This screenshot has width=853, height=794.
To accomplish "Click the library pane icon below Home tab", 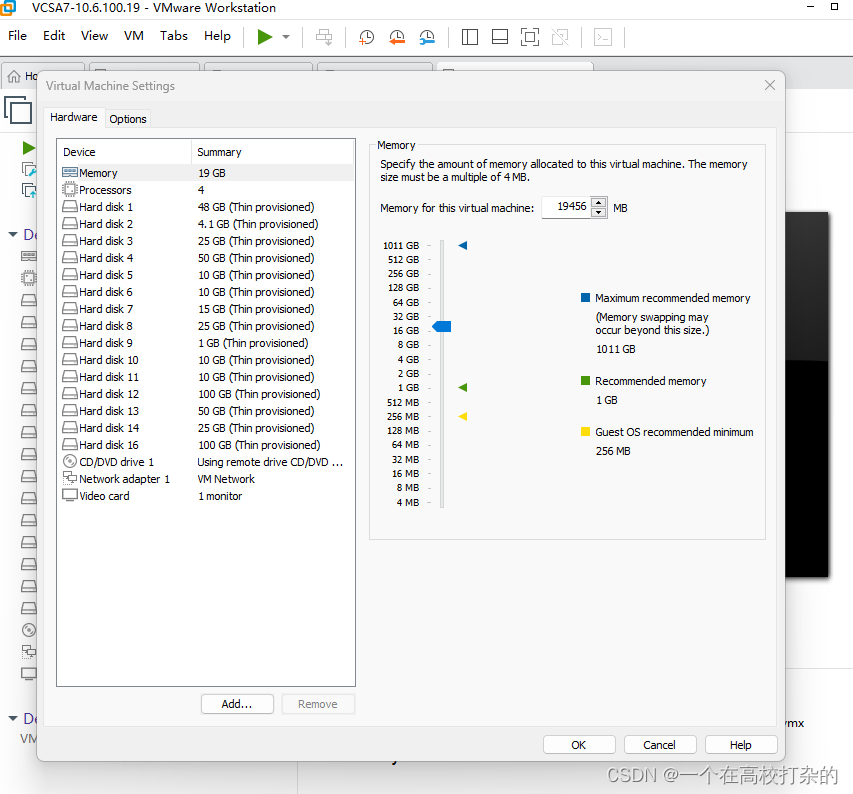I will [x=18, y=110].
